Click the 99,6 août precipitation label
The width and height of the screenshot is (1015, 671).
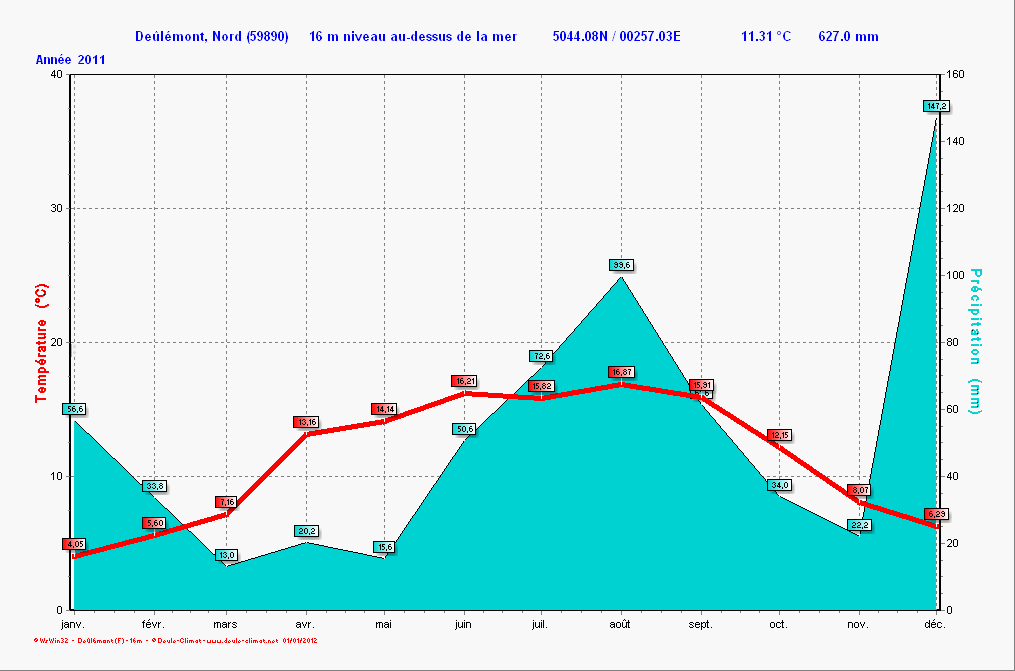pos(622,265)
